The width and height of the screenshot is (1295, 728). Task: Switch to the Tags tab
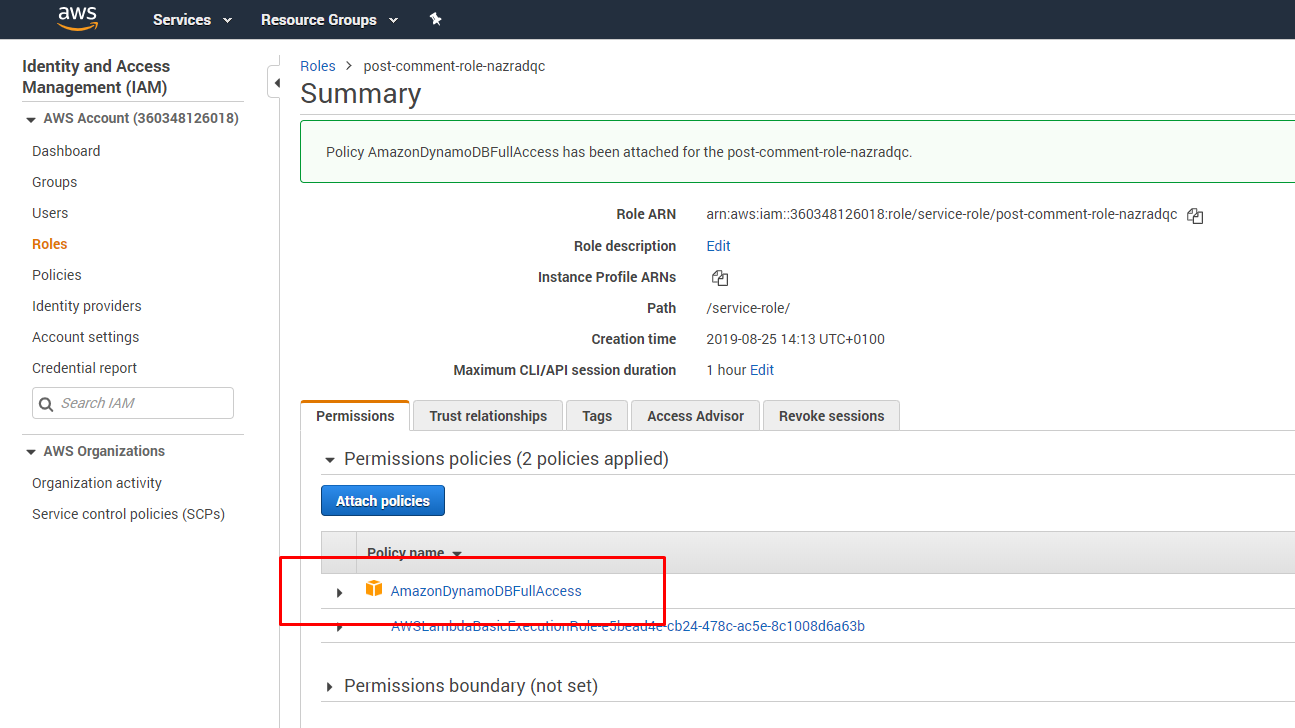click(597, 416)
